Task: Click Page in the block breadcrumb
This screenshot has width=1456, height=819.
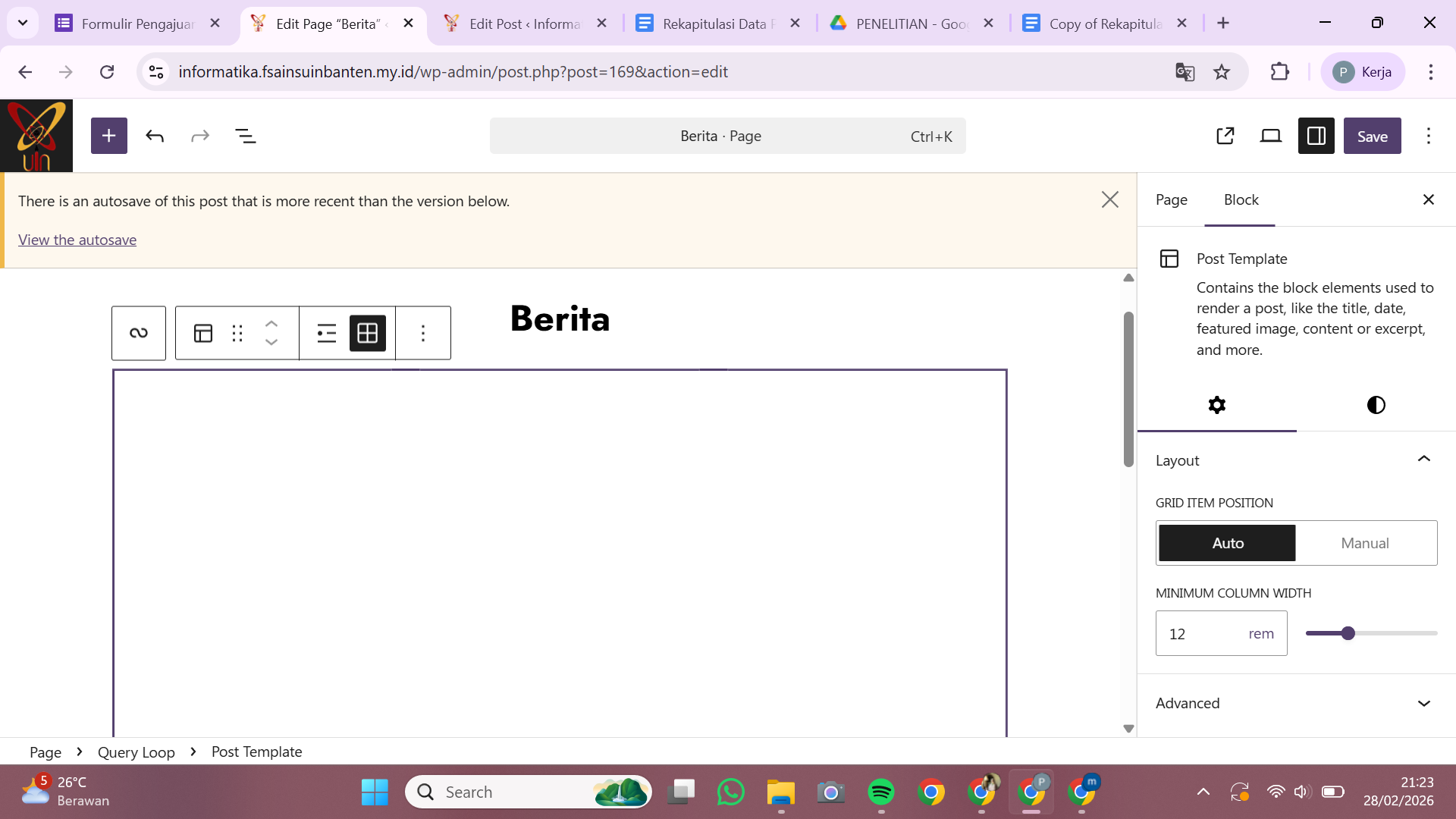Action: [45, 752]
